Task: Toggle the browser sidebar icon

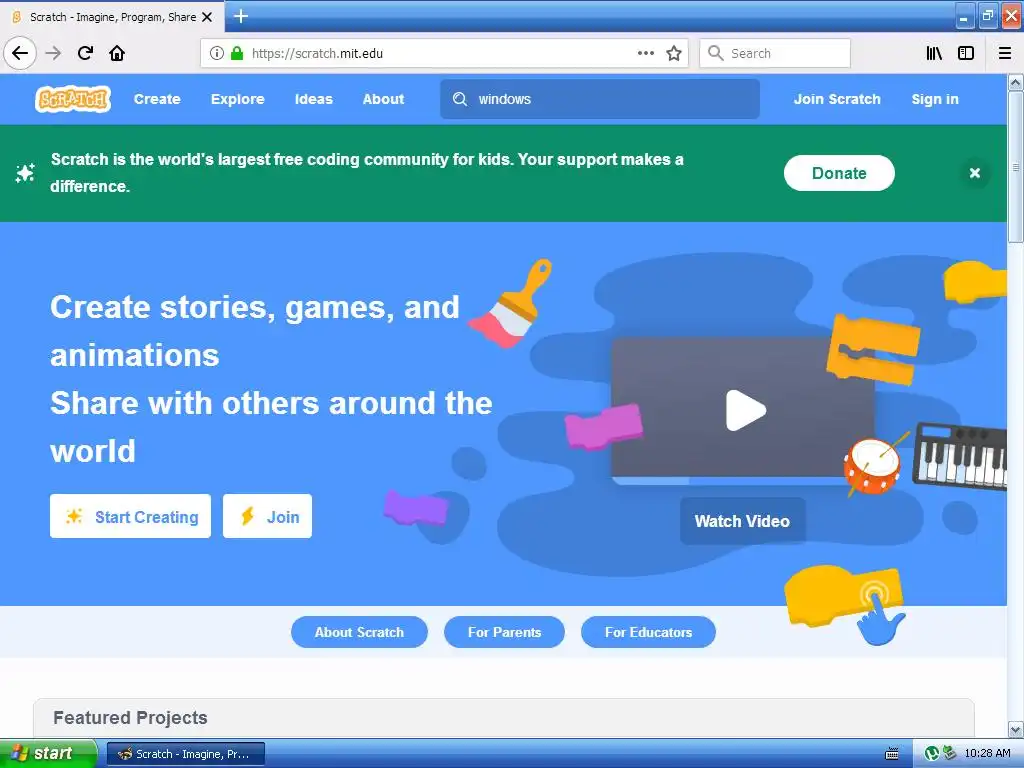Action: pyautogui.click(x=966, y=53)
